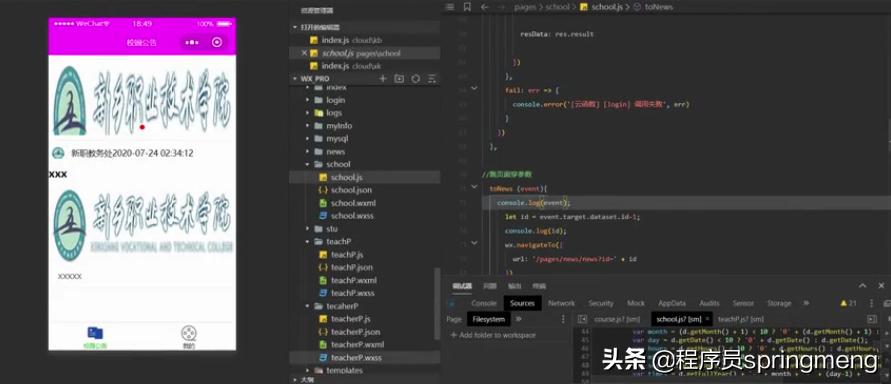Switch to the Audits tab
This screenshot has width=891, height=384.
click(x=709, y=303)
